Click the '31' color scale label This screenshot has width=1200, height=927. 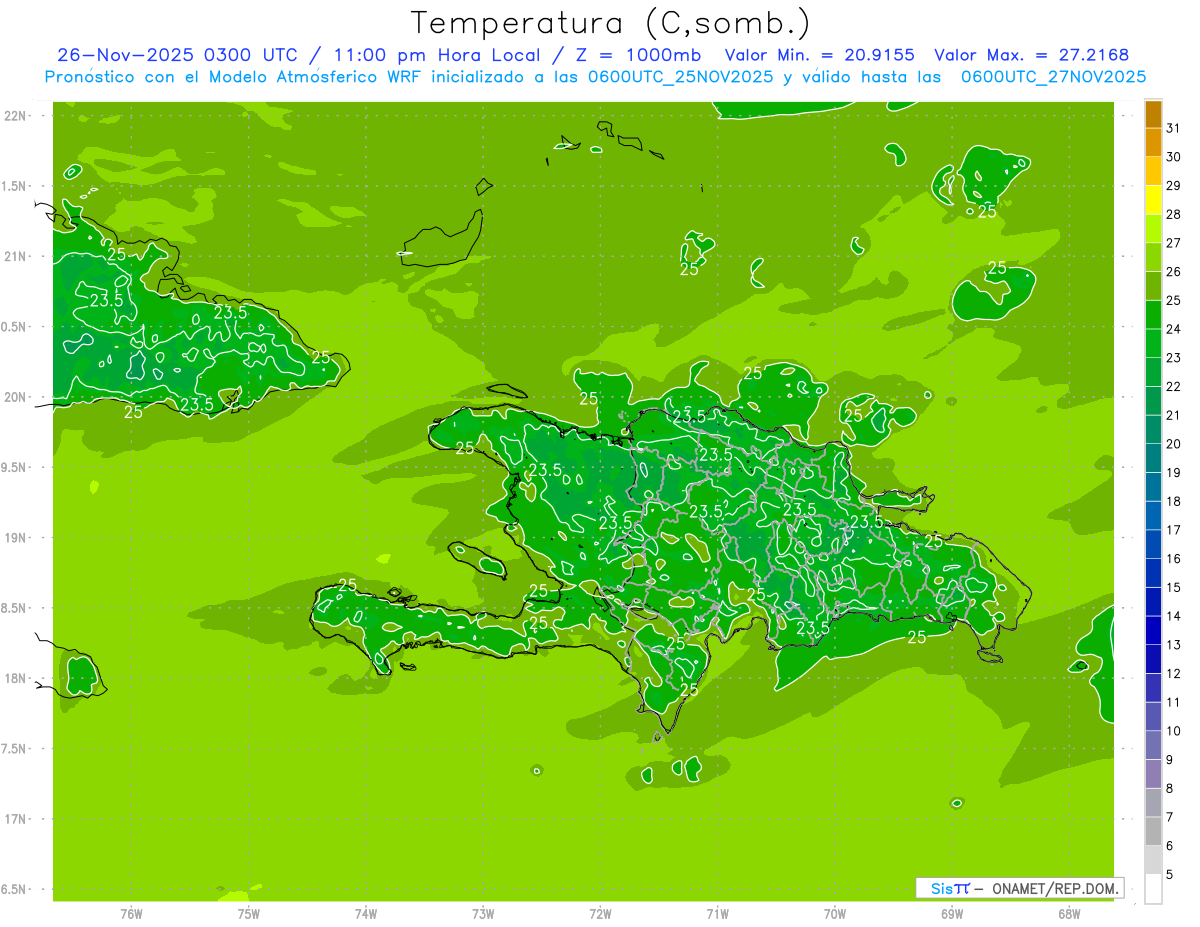point(1174,128)
